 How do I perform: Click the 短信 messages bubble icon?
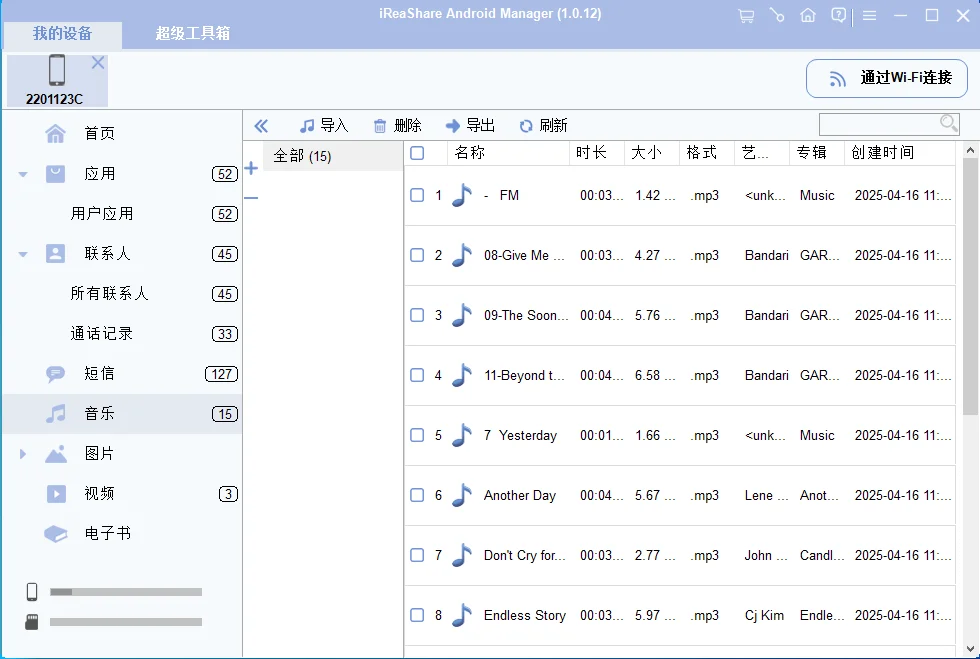point(56,374)
